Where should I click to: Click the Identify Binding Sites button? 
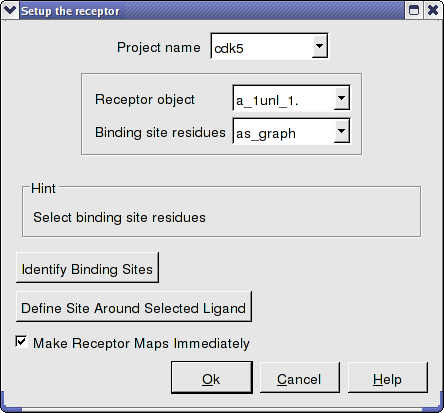pyautogui.click(x=87, y=268)
